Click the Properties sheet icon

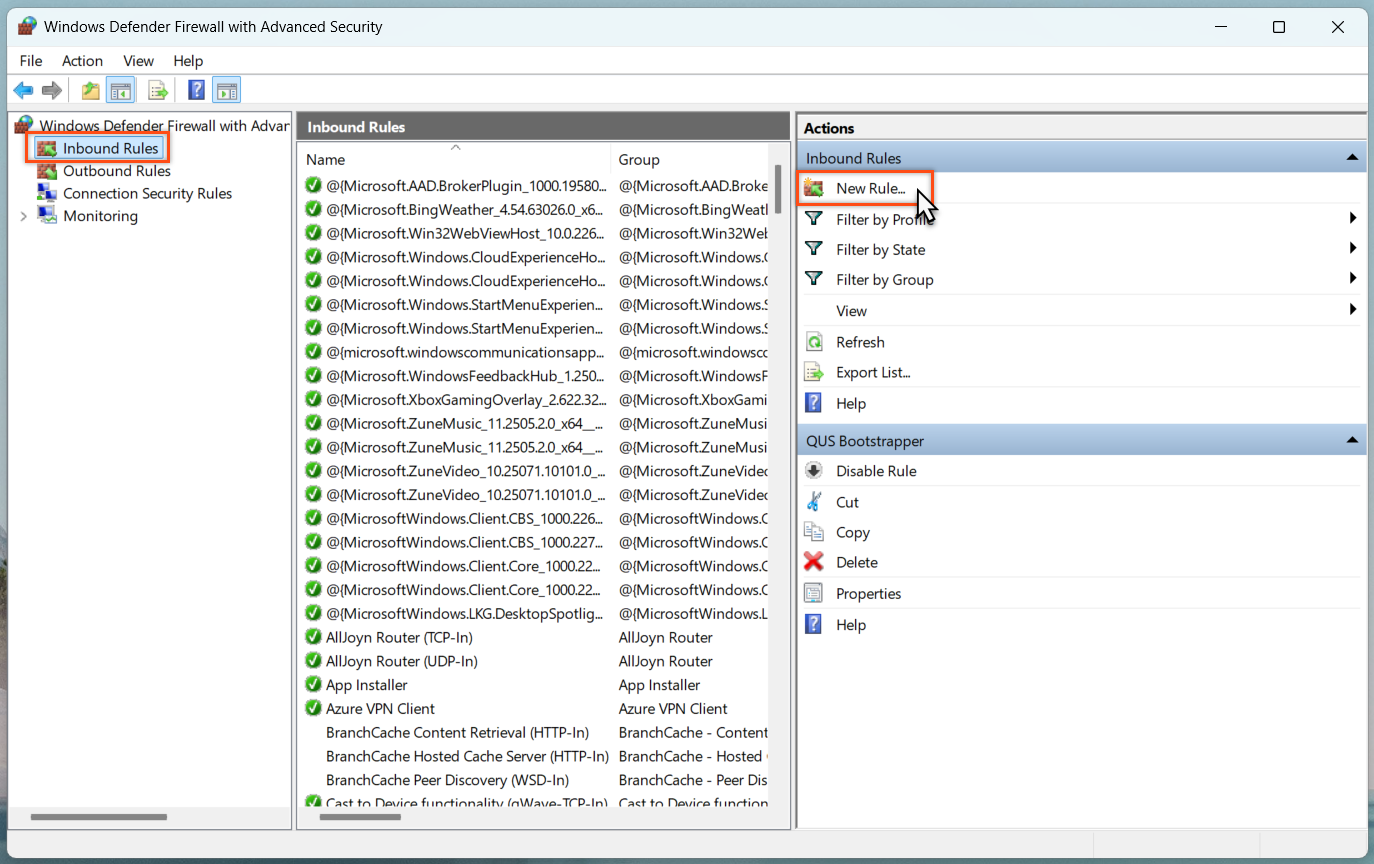point(814,593)
